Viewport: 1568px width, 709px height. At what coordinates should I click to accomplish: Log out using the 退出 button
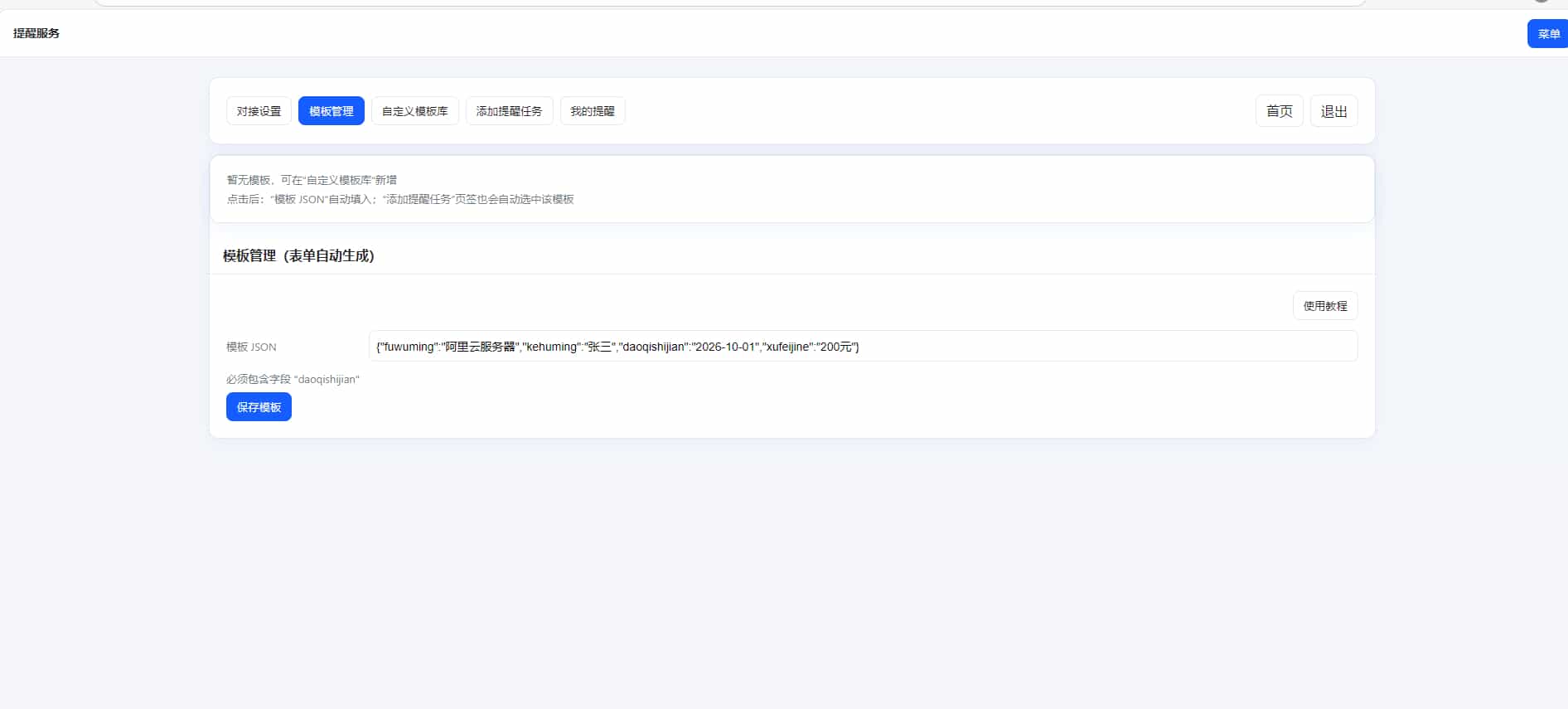[x=1333, y=111]
